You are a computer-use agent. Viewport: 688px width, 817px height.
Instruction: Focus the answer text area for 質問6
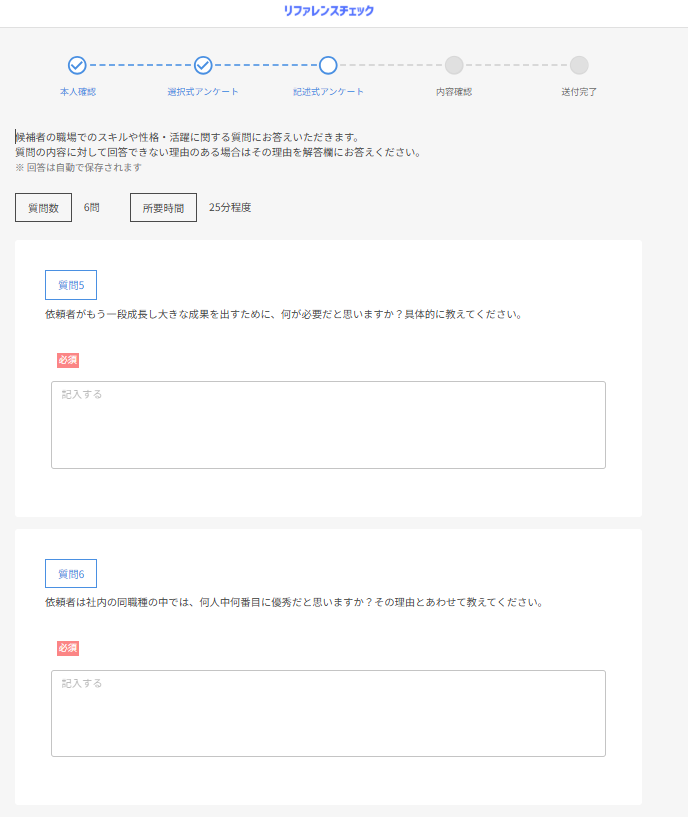click(x=328, y=713)
